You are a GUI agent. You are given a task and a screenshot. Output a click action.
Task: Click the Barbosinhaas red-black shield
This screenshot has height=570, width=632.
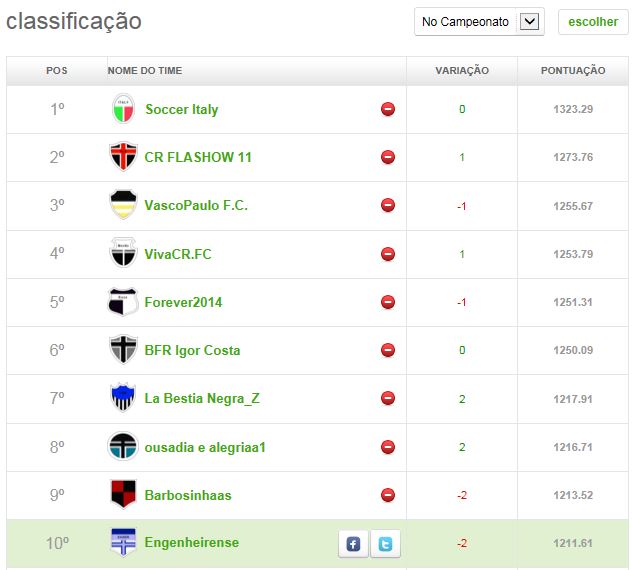[122, 494]
